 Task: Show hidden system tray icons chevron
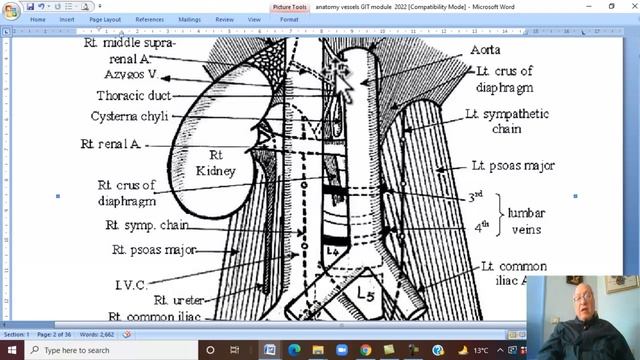500,350
